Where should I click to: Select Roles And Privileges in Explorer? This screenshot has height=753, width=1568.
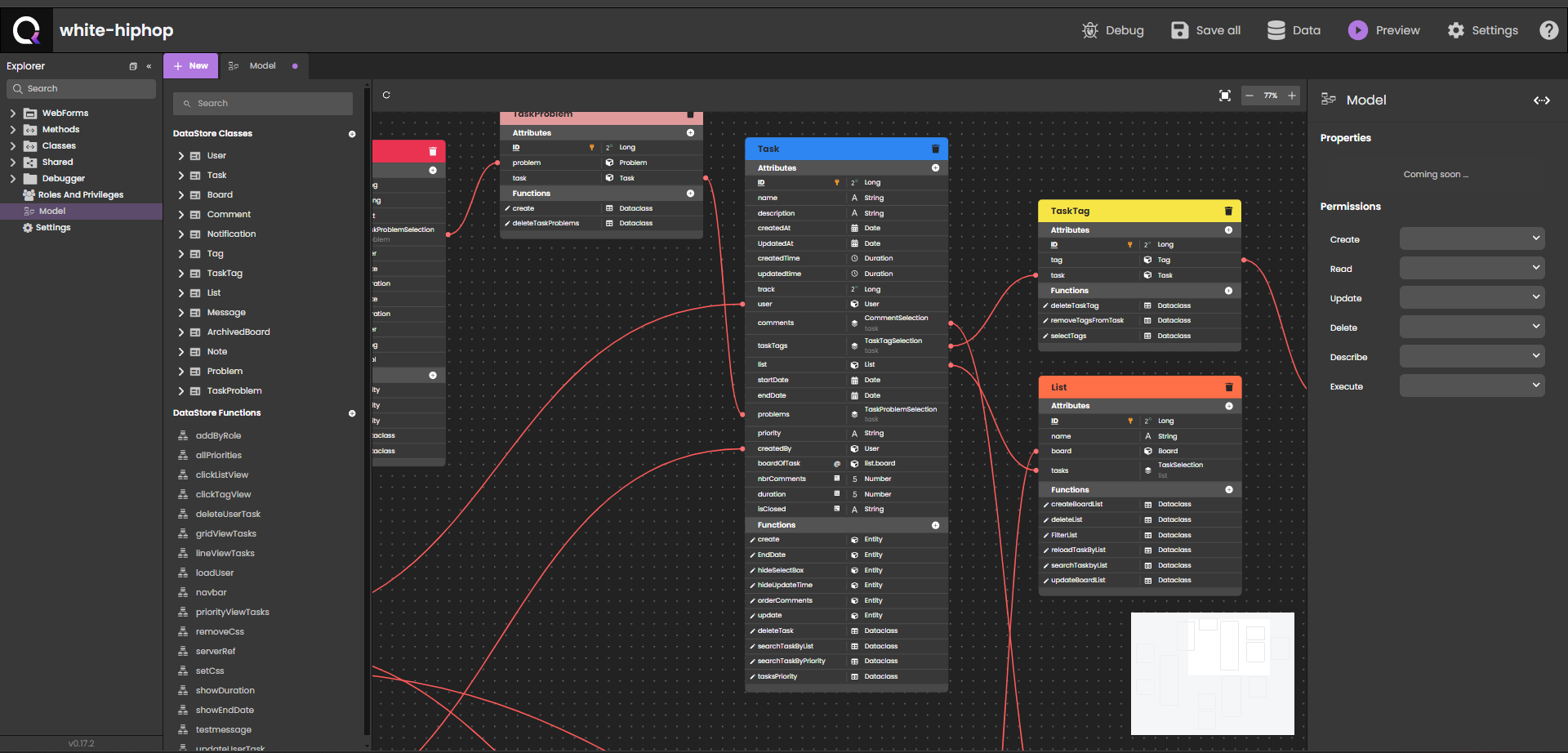click(x=80, y=195)
